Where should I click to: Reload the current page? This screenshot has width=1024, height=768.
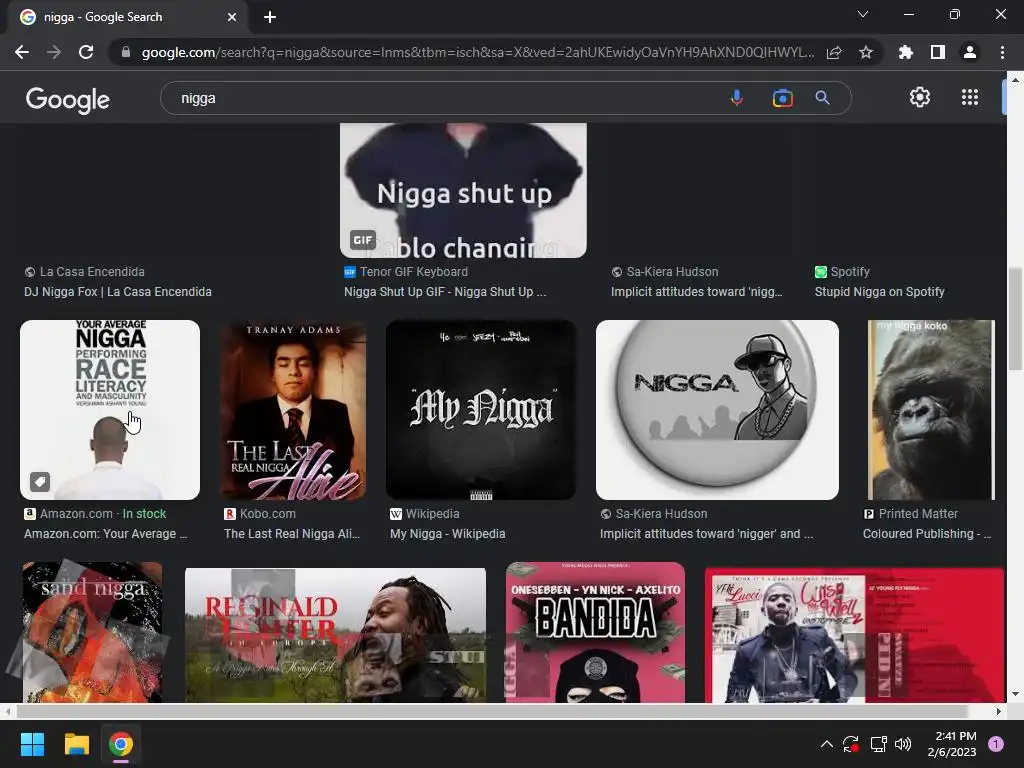coord(86,52)
